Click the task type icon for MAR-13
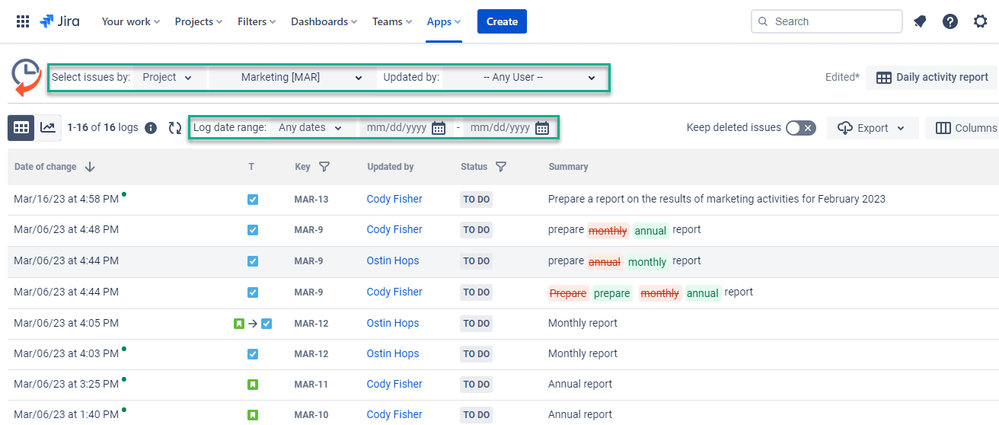This screenshot has height=425, width=999. [x=252, y=199]
